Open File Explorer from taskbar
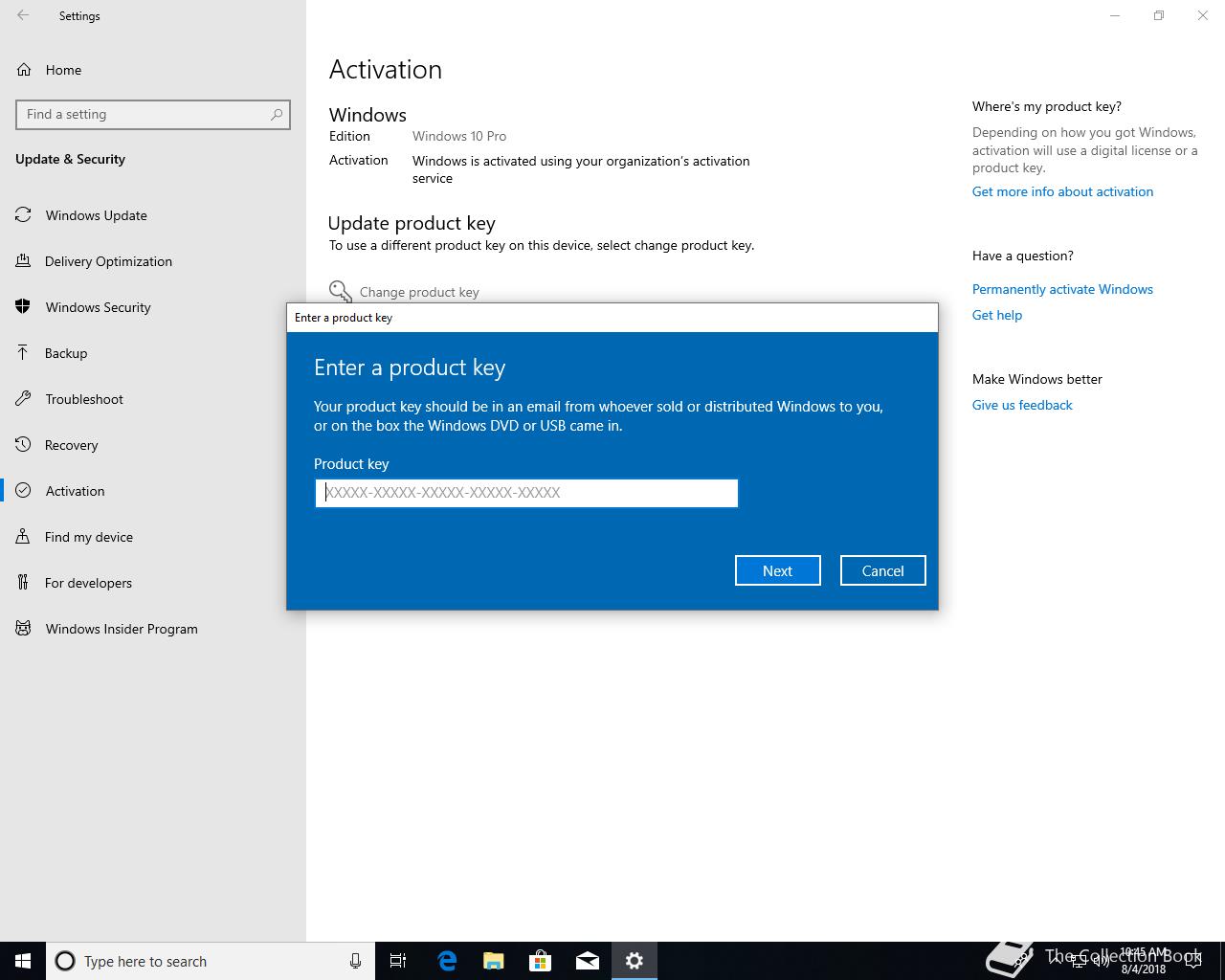 click(493, 961)
